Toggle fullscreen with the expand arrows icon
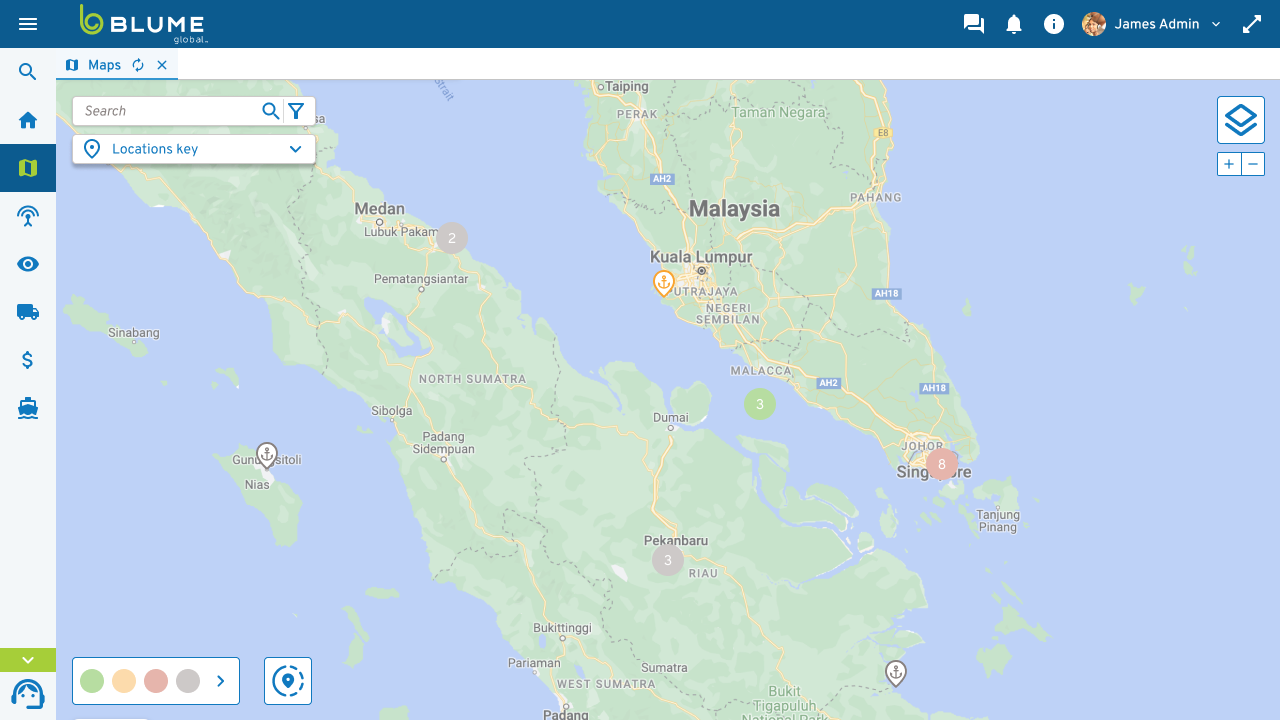Screen dimensions: 1280x720 pos(1252,24)
